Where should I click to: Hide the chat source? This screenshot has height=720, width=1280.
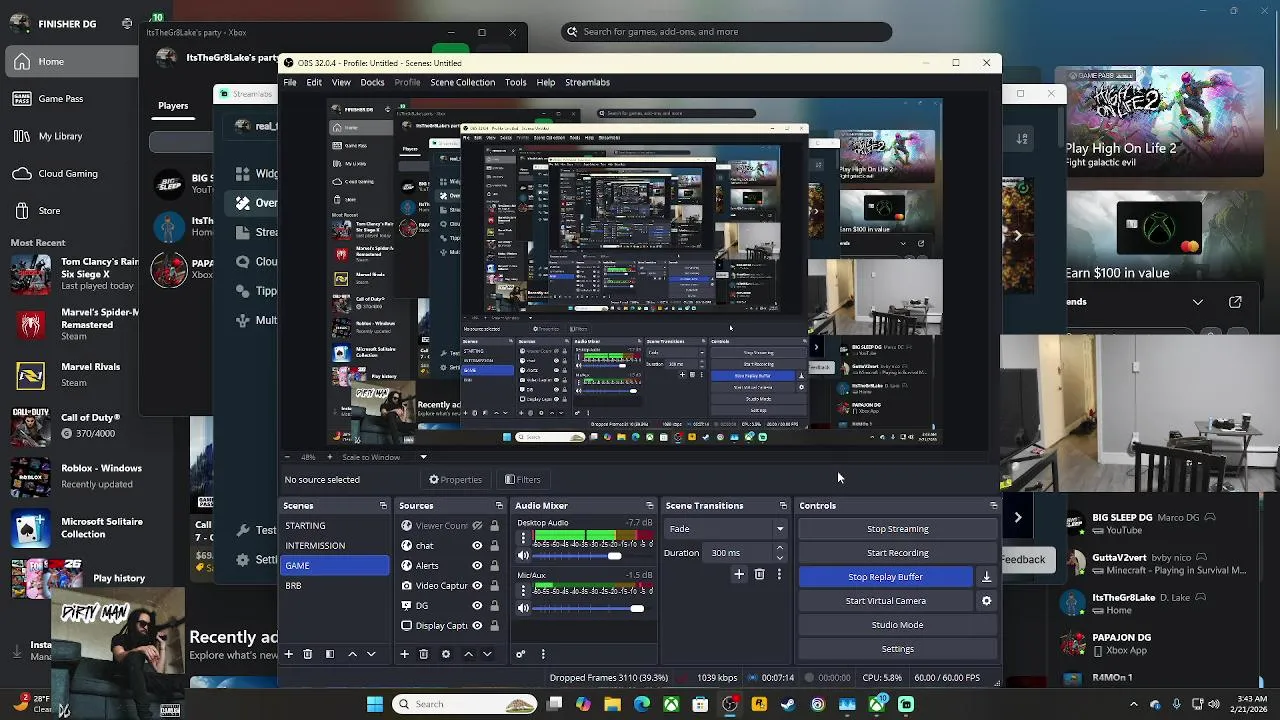477,546
